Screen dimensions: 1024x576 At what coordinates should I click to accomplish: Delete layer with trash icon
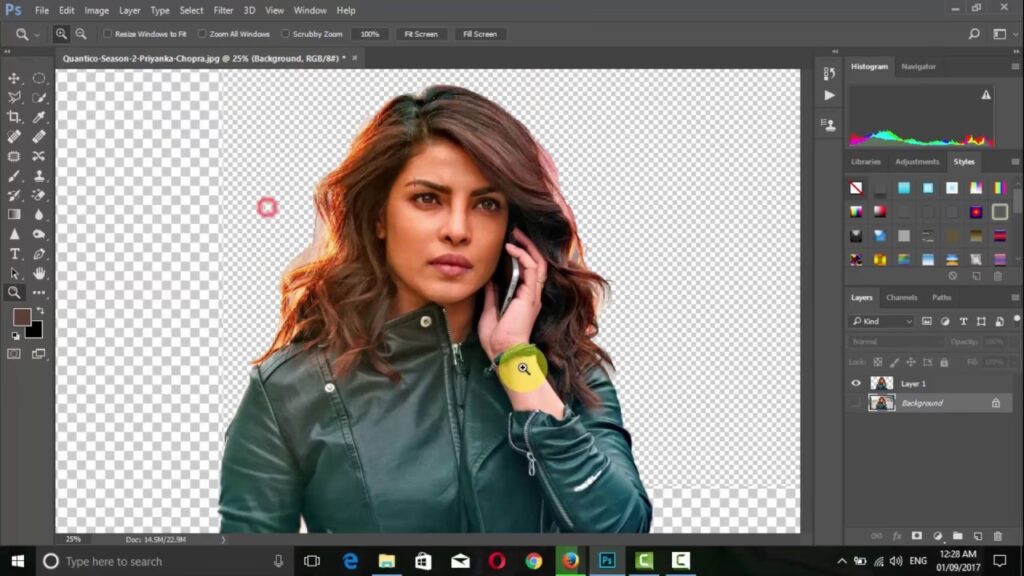998,536
